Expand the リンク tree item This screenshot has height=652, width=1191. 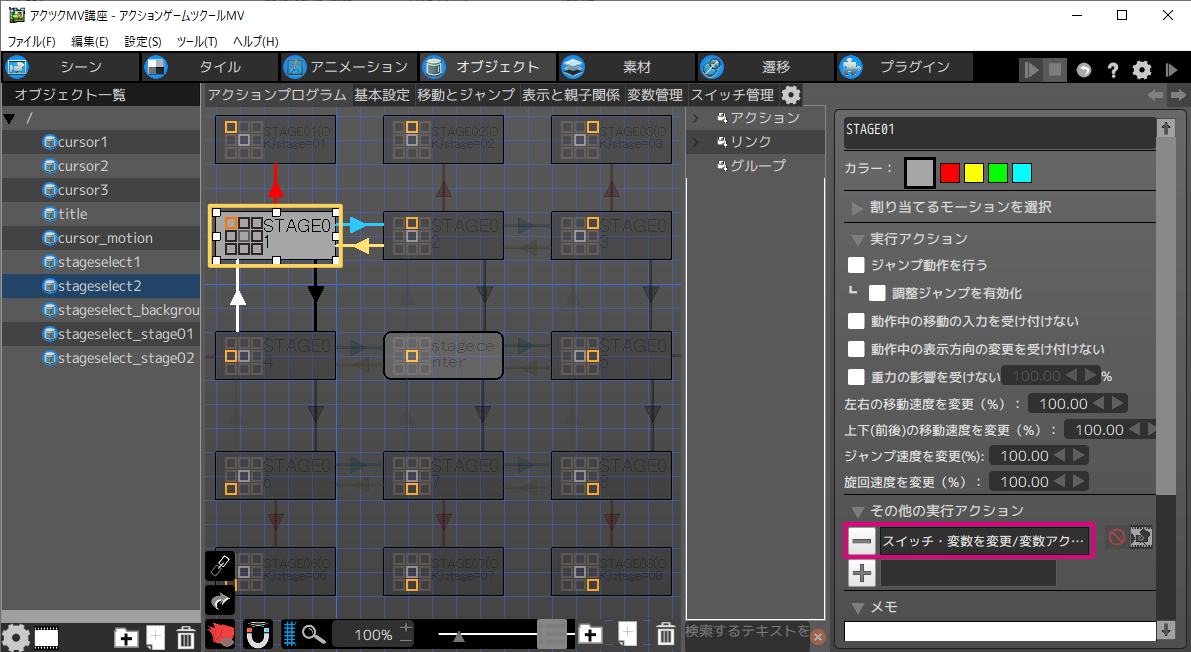click(695, 142)
